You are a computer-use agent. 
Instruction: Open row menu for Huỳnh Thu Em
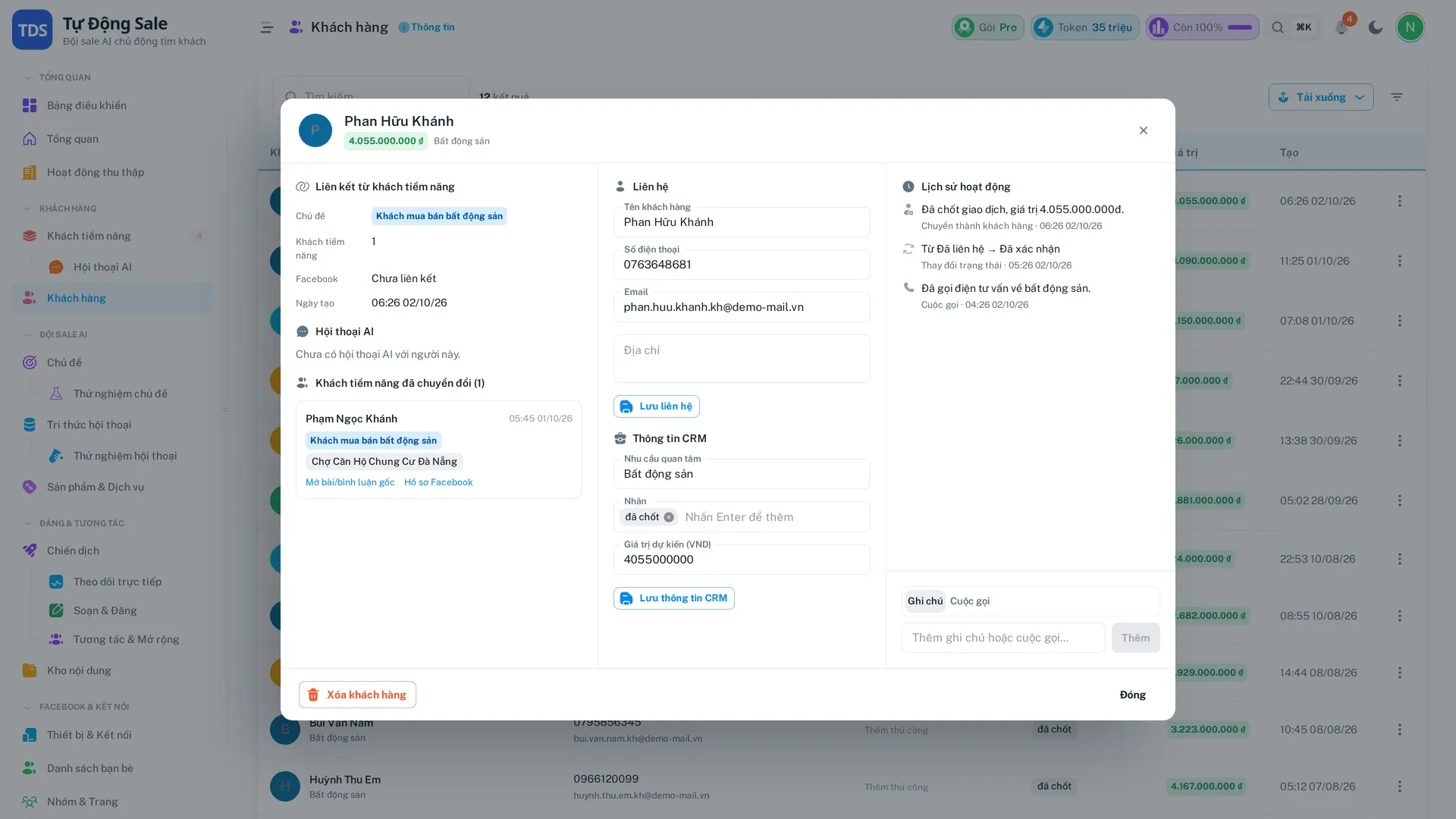pyautogui.click(x=1400, y=786)
